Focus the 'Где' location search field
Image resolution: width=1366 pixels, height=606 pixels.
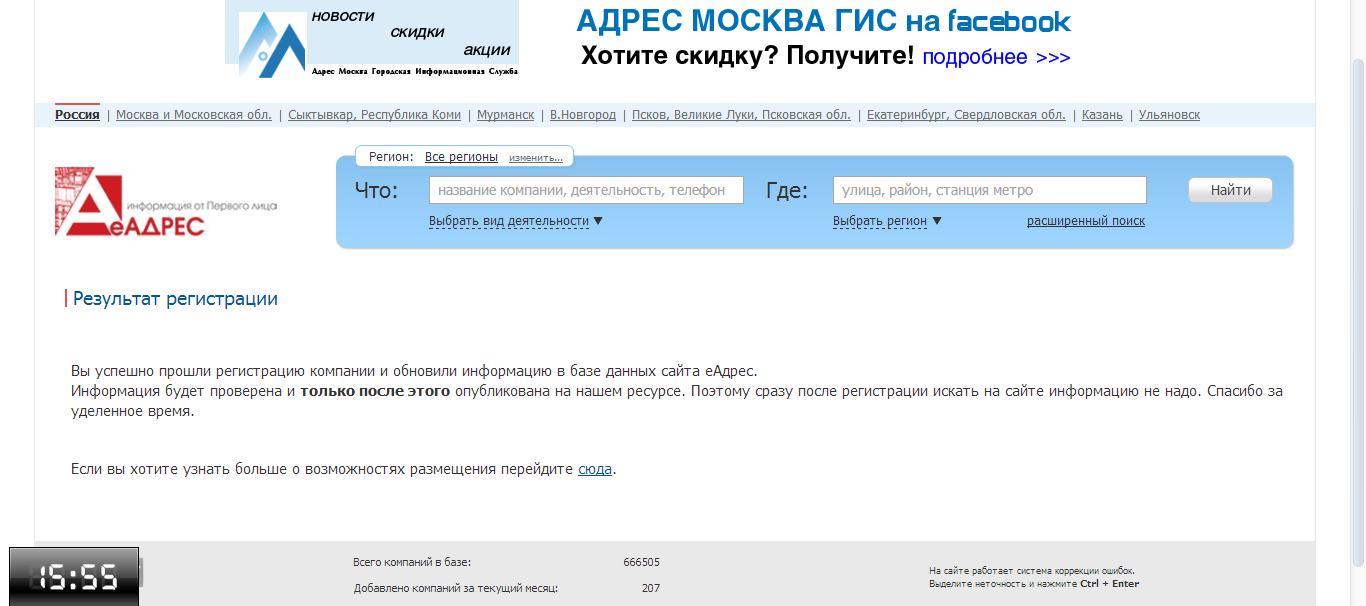click(990, 190)
